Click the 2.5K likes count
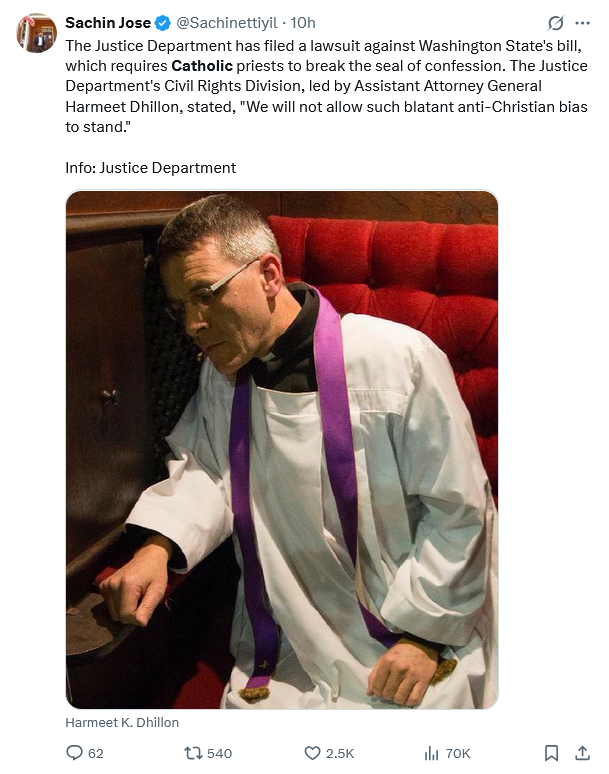Screen dimensions: 609x774 coord(340,754)
